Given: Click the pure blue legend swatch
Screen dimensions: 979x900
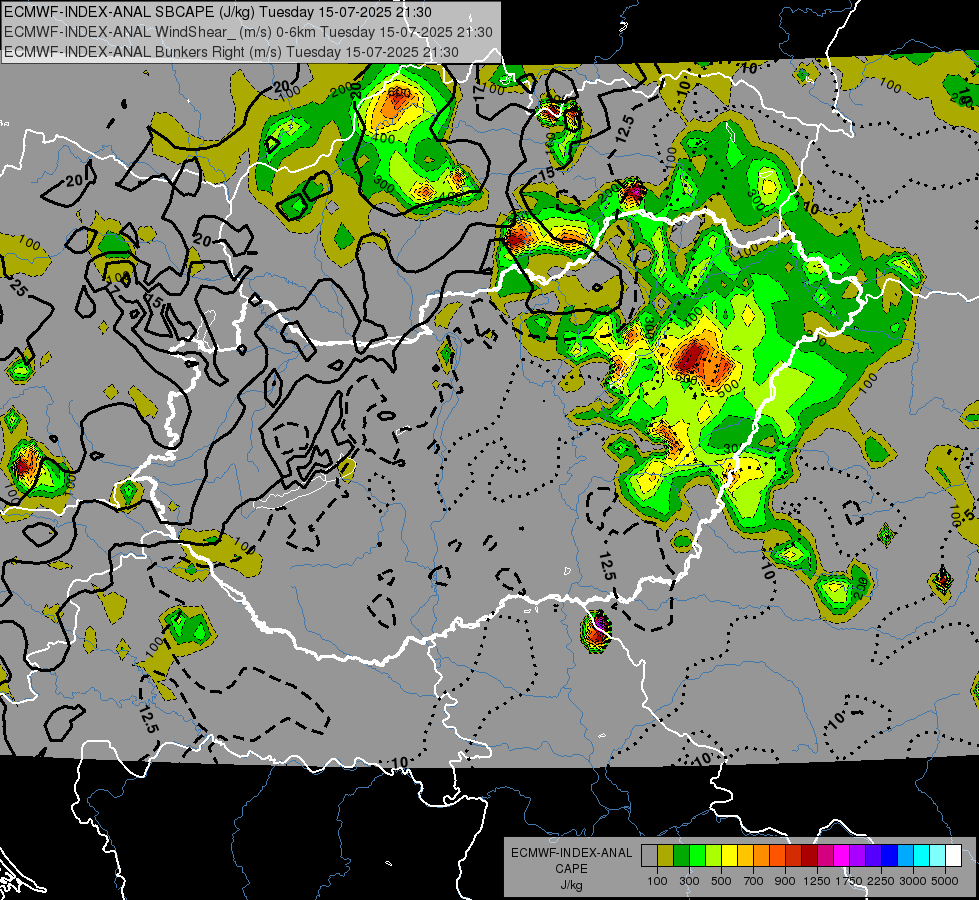Looking at the screenshot, I should coord(890,856).
